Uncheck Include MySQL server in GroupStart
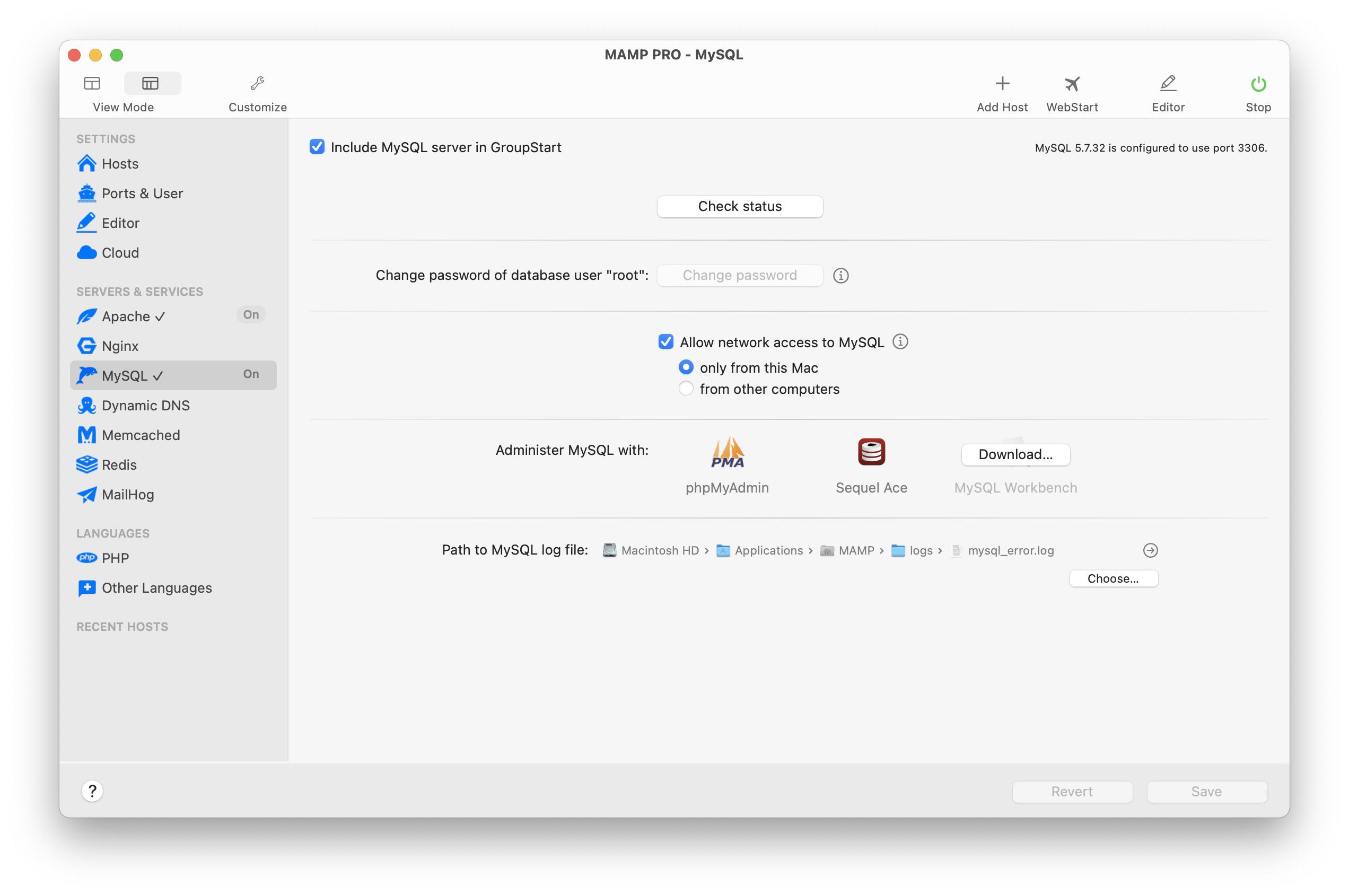The width and height of the screenshot is (1349, 896). [x=318, y=147]
